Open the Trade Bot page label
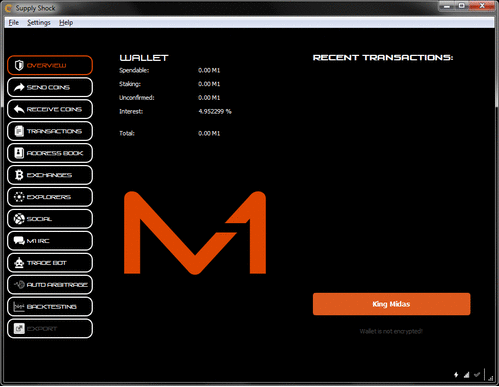Viewport: 499px width, 387px height. point(47,263)
